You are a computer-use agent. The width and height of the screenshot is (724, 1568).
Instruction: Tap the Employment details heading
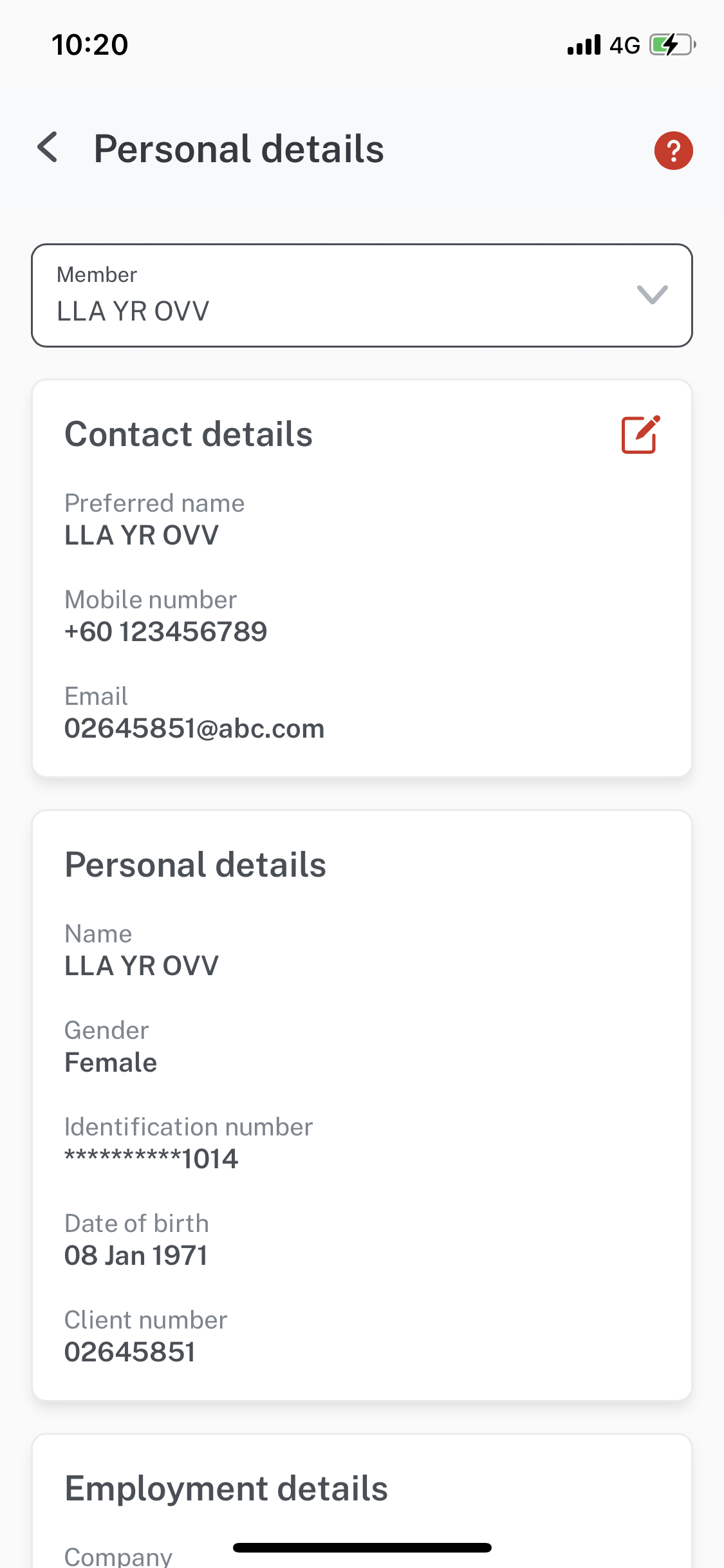pos(226,1489)
